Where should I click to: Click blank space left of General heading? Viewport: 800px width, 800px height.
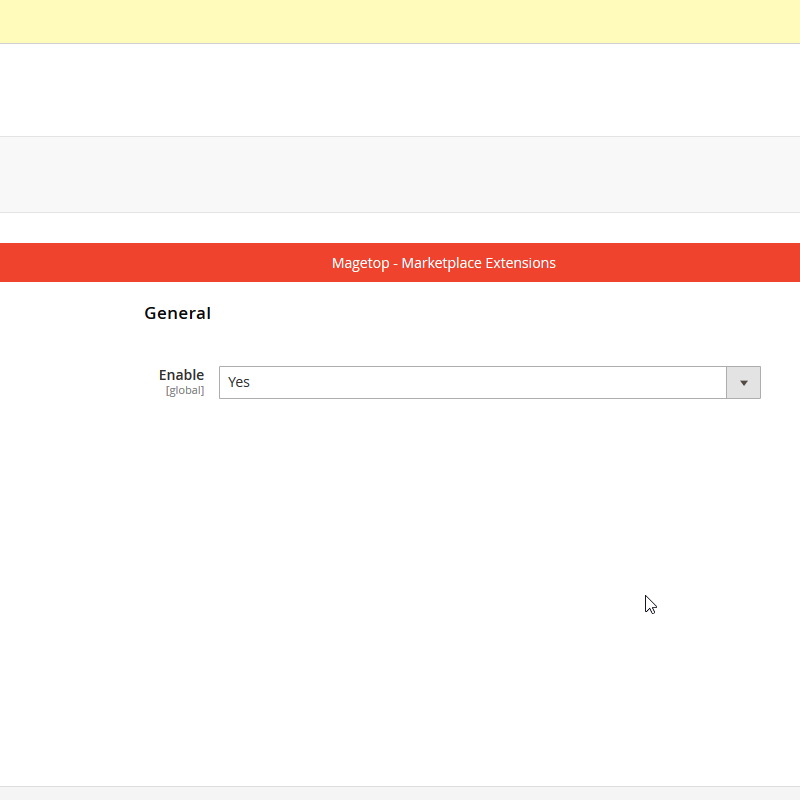point(70,313)
